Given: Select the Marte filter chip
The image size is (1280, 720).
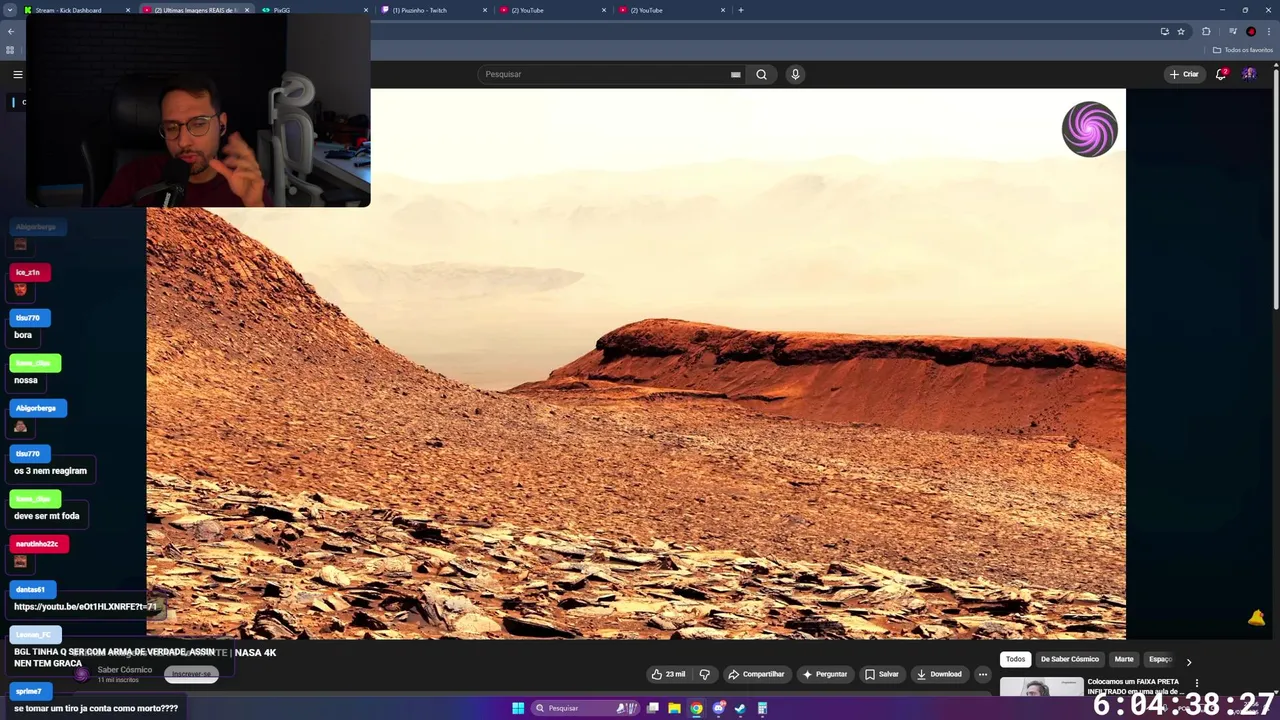Looking at the screenshot, I should (x=1124, y=659).
